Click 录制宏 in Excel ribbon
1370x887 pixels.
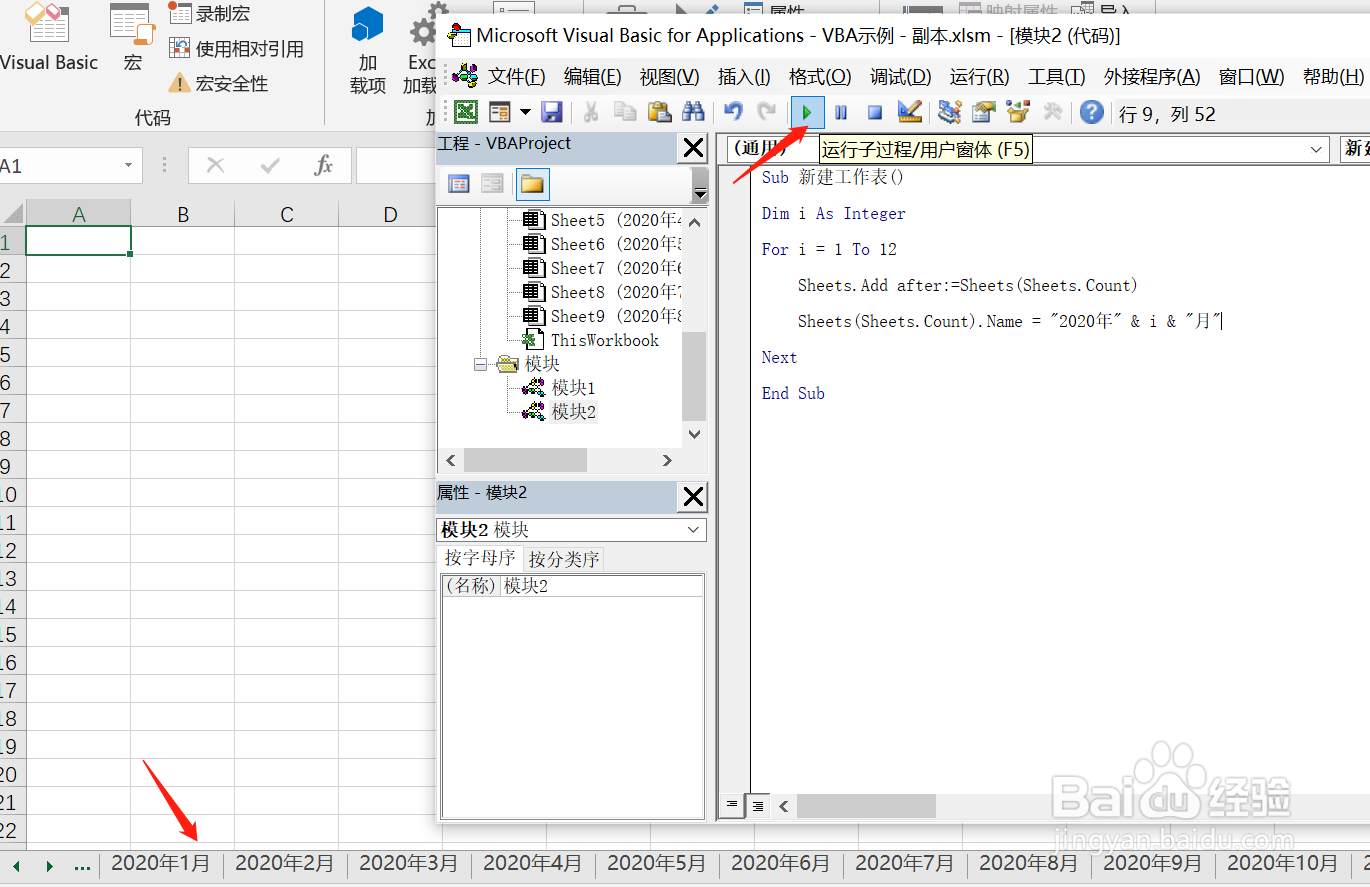click(210, 14)
